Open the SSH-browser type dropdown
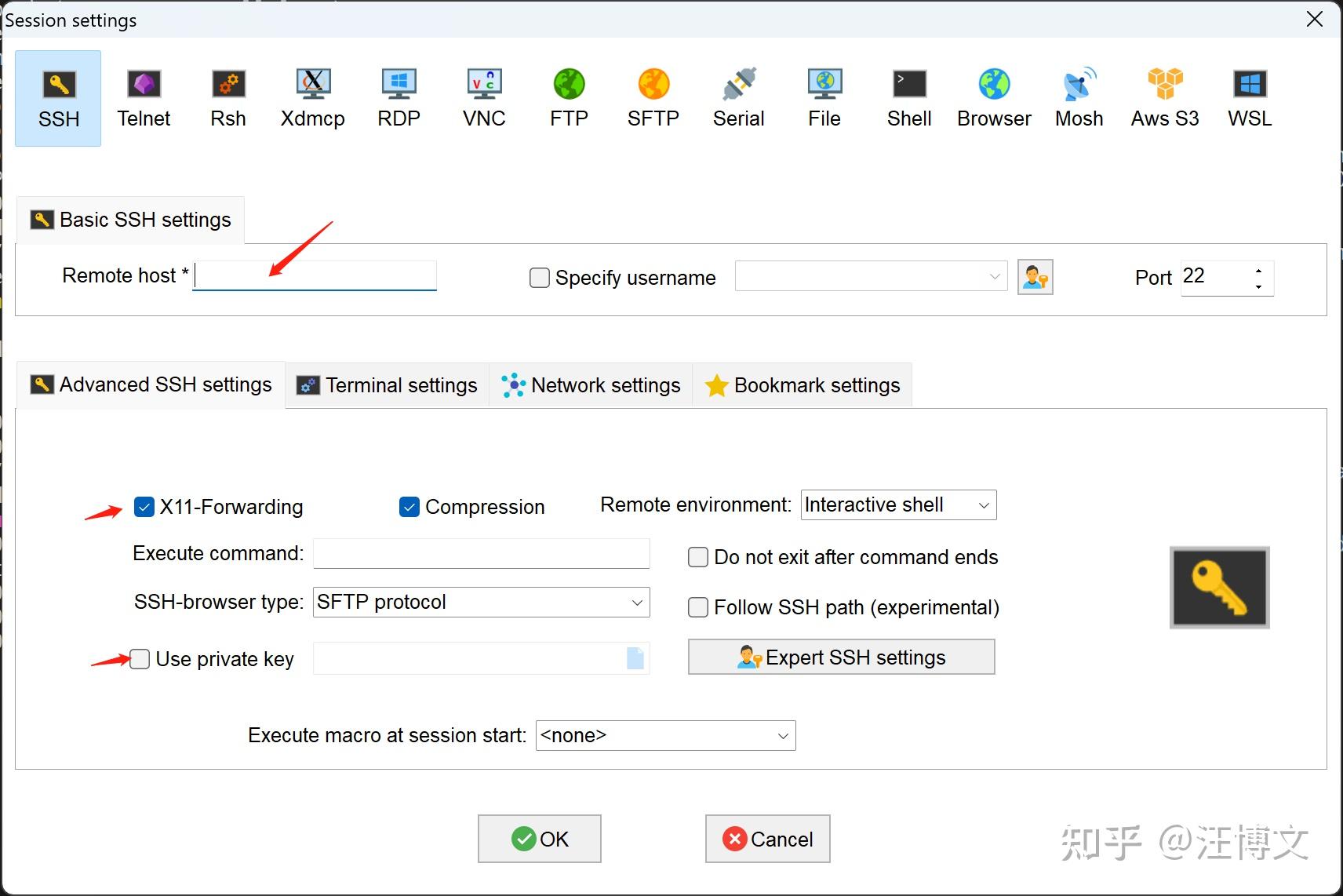Screen dimensions: 1343x896 point(634,602)
